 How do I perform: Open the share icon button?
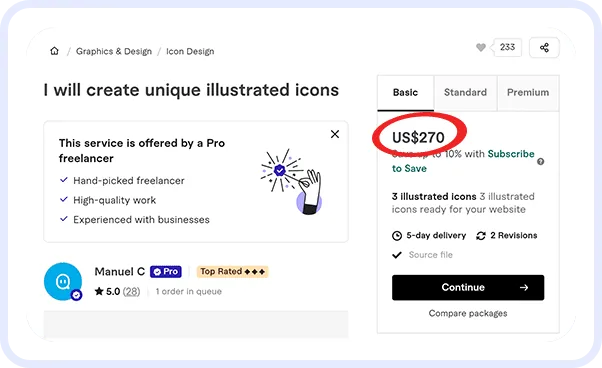[544, 48]
